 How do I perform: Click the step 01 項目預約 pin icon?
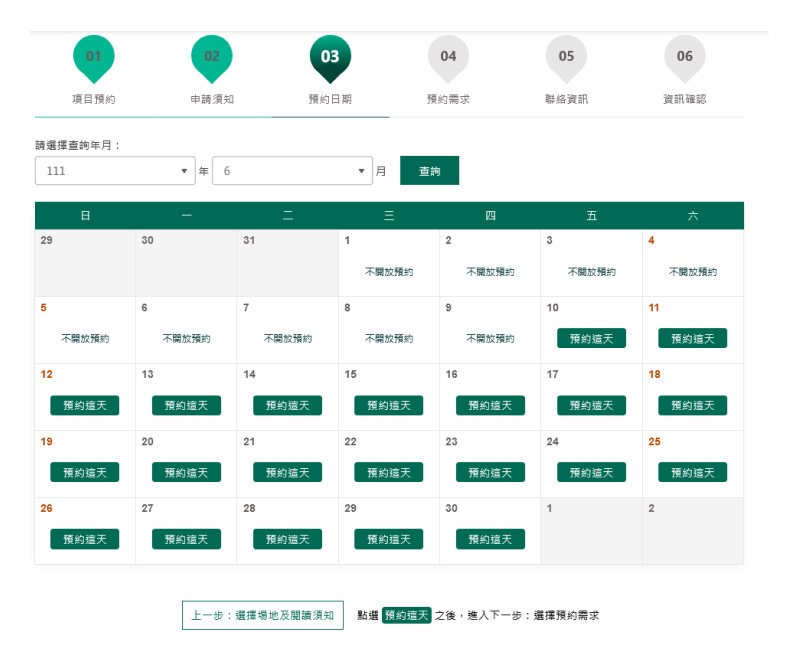[x=94, y=57]
